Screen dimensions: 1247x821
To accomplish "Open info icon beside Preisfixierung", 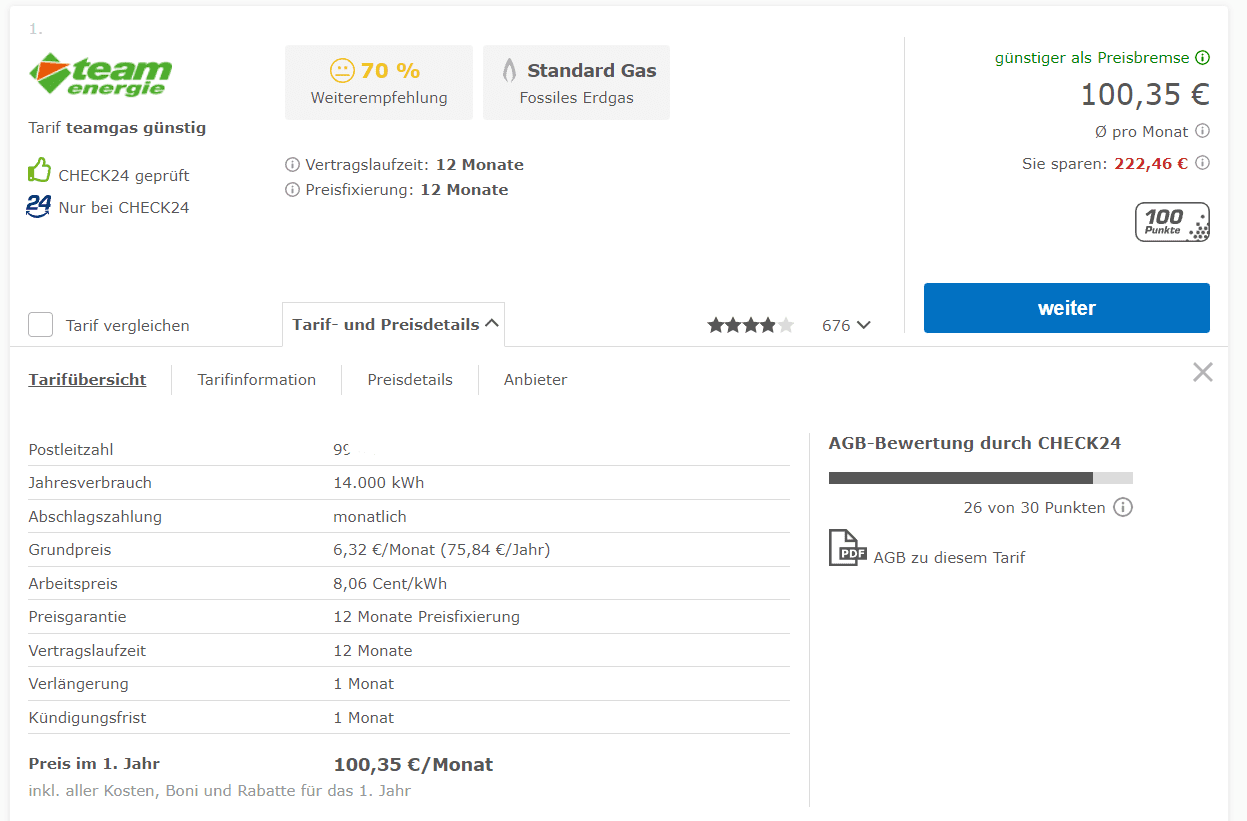I will click(292, 189).
